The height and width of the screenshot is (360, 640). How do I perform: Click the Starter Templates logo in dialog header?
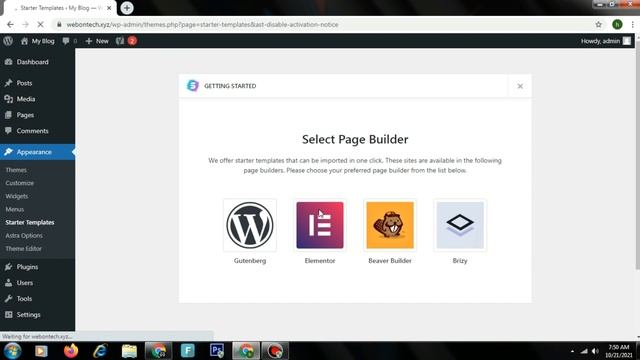[x=193, y=86]
